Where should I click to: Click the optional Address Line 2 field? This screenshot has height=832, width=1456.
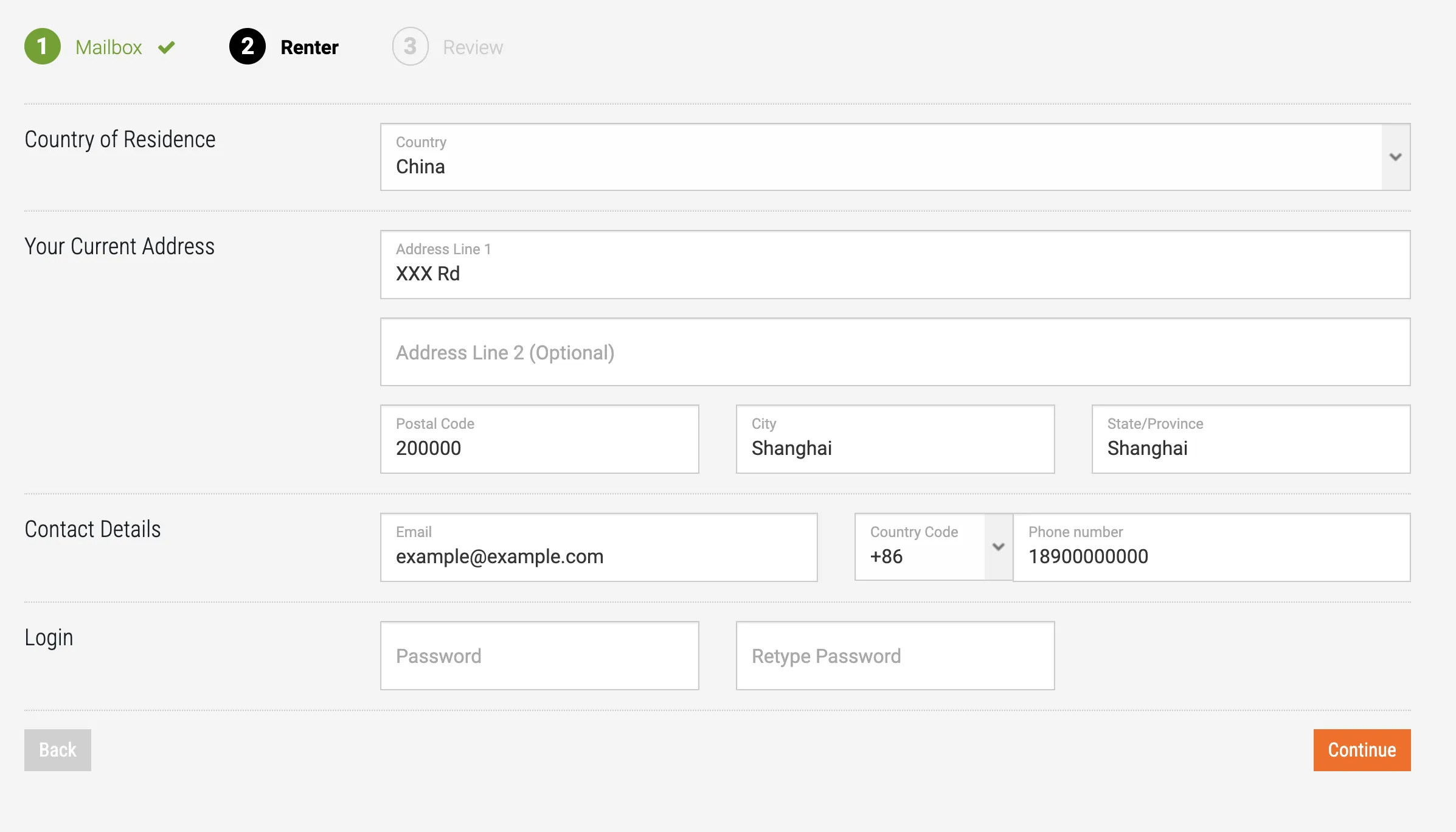[894, 352]
